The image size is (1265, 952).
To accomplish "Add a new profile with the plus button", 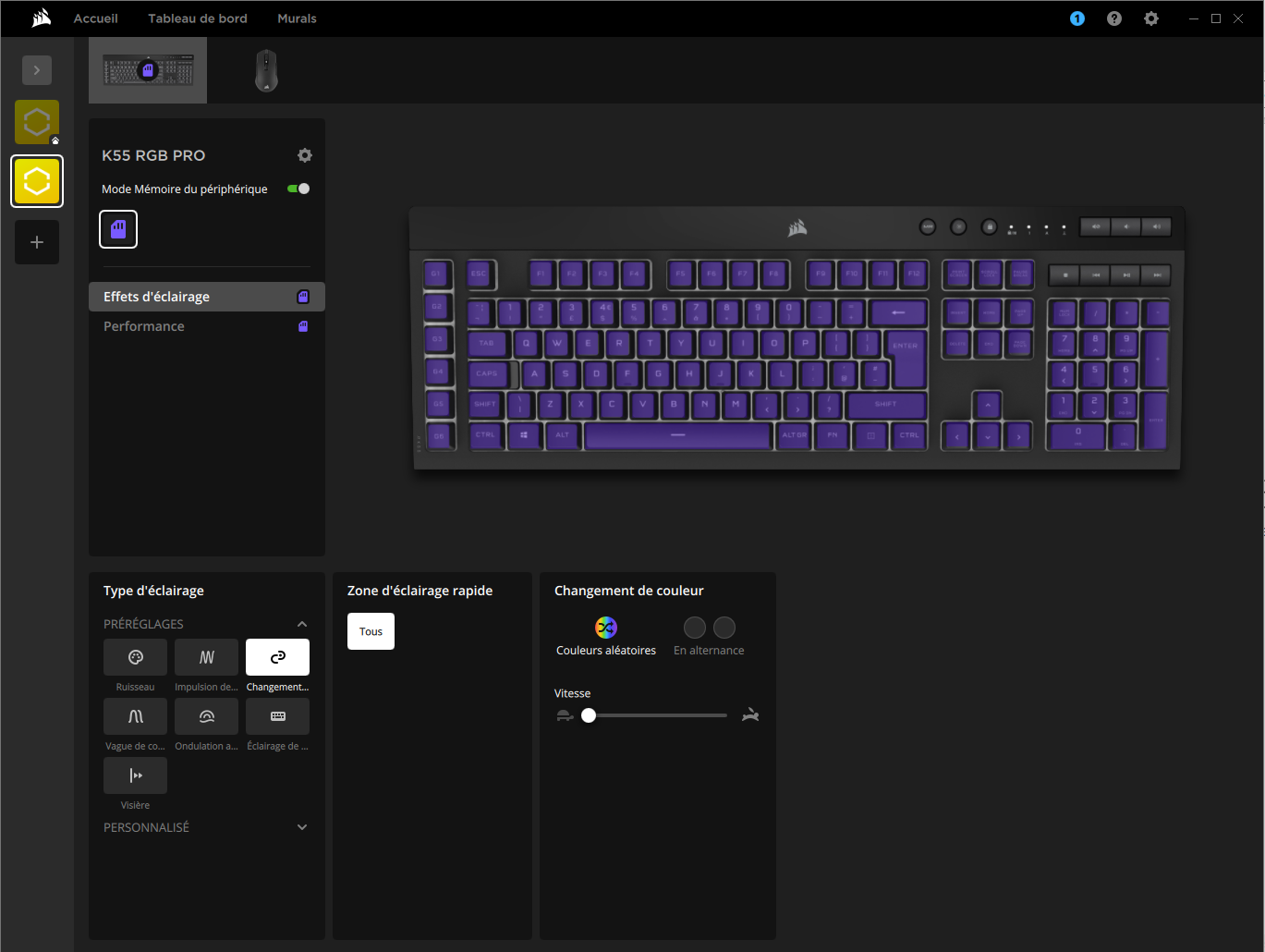I will pyautogui.click(x=37, y=242).
